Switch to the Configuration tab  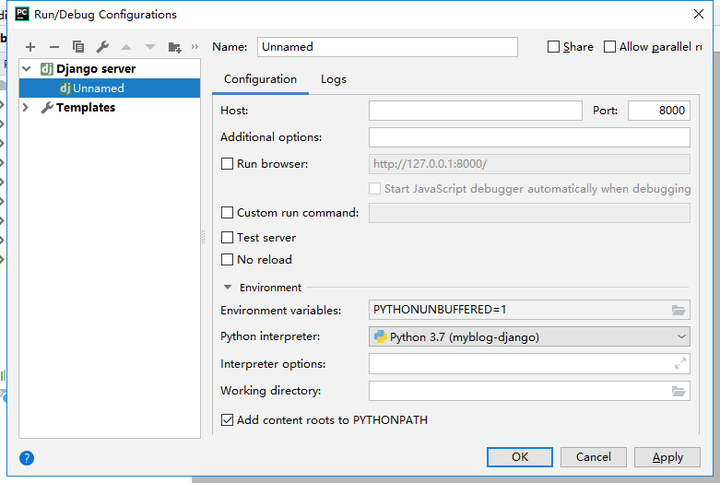tap(260, 79)
